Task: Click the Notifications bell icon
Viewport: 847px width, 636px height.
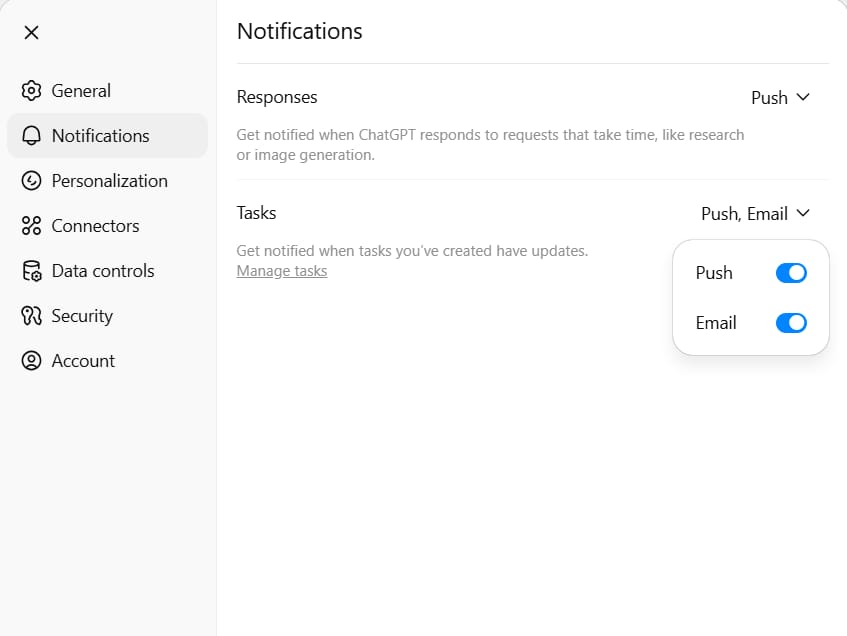Action: (x=31, y=136)
